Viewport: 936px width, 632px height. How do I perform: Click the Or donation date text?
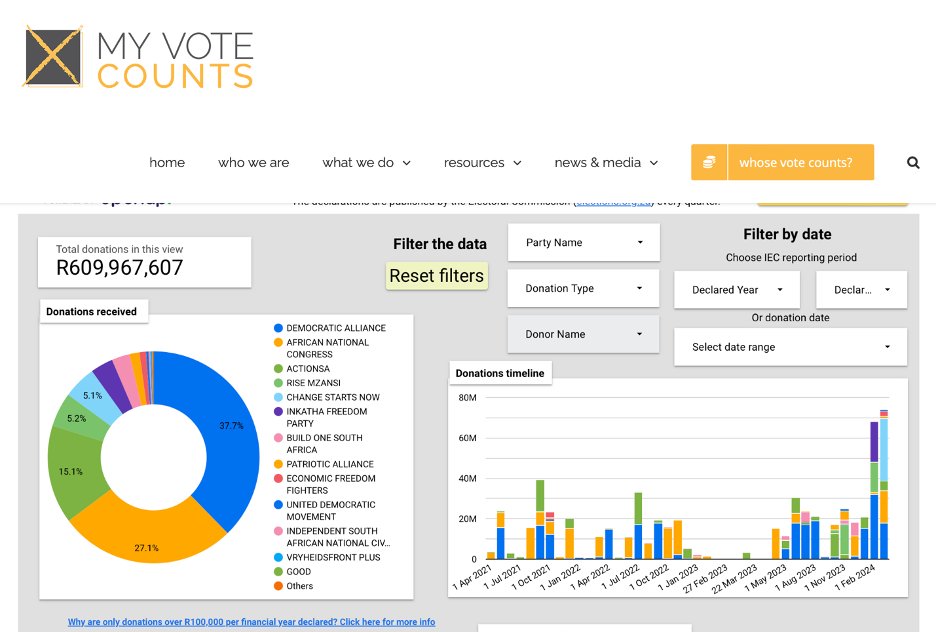pyautogui.click(x=790, y=317)
